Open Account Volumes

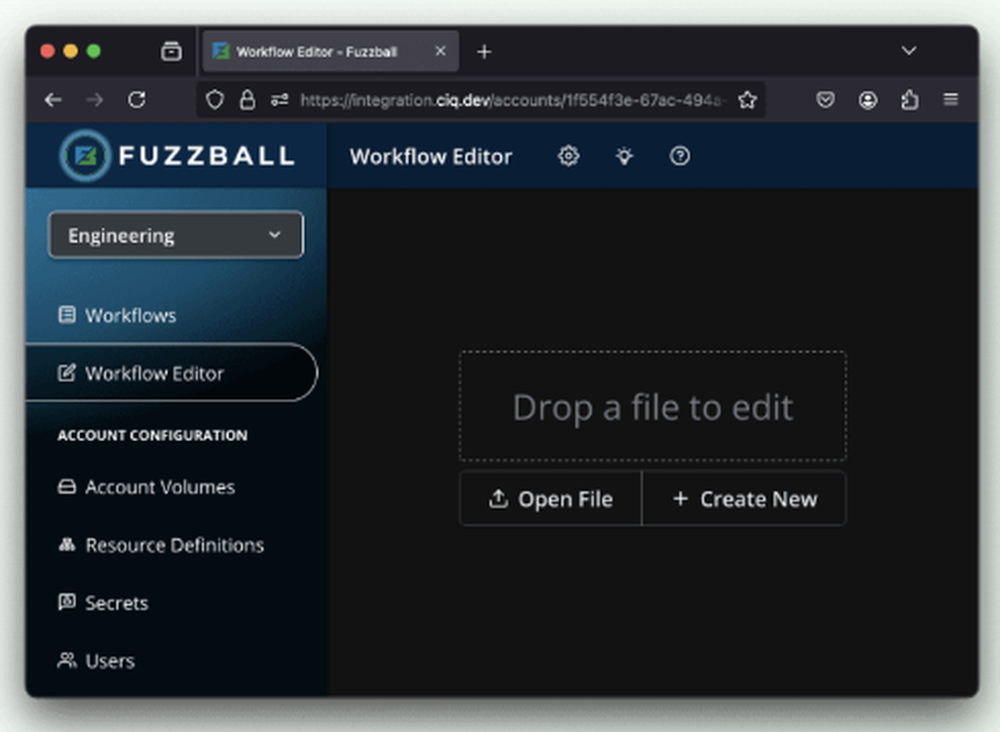coord(160,487)
